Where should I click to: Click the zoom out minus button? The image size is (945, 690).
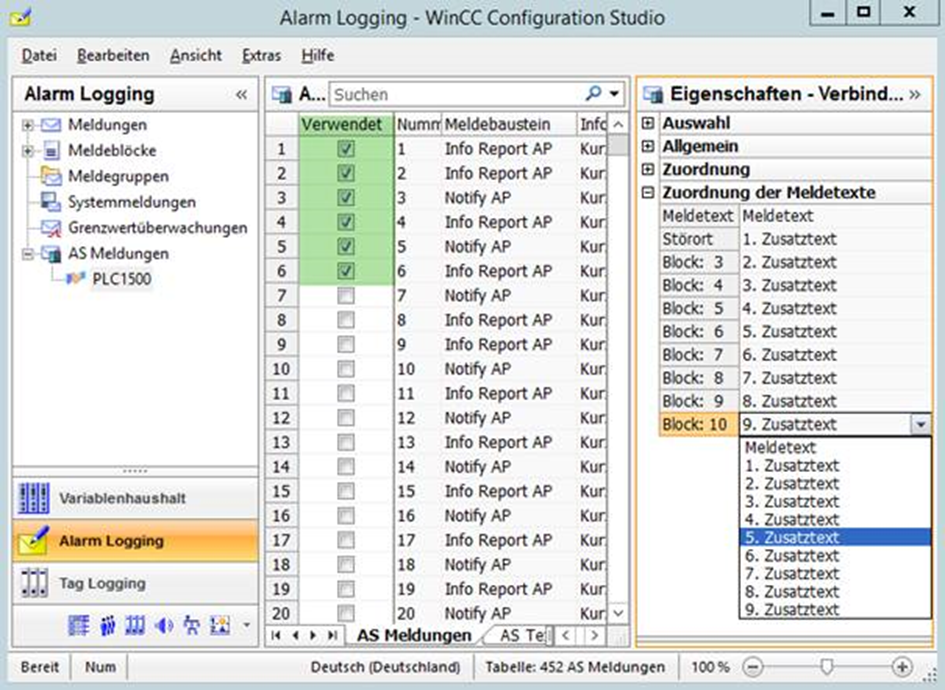click(x=753, y=667)
